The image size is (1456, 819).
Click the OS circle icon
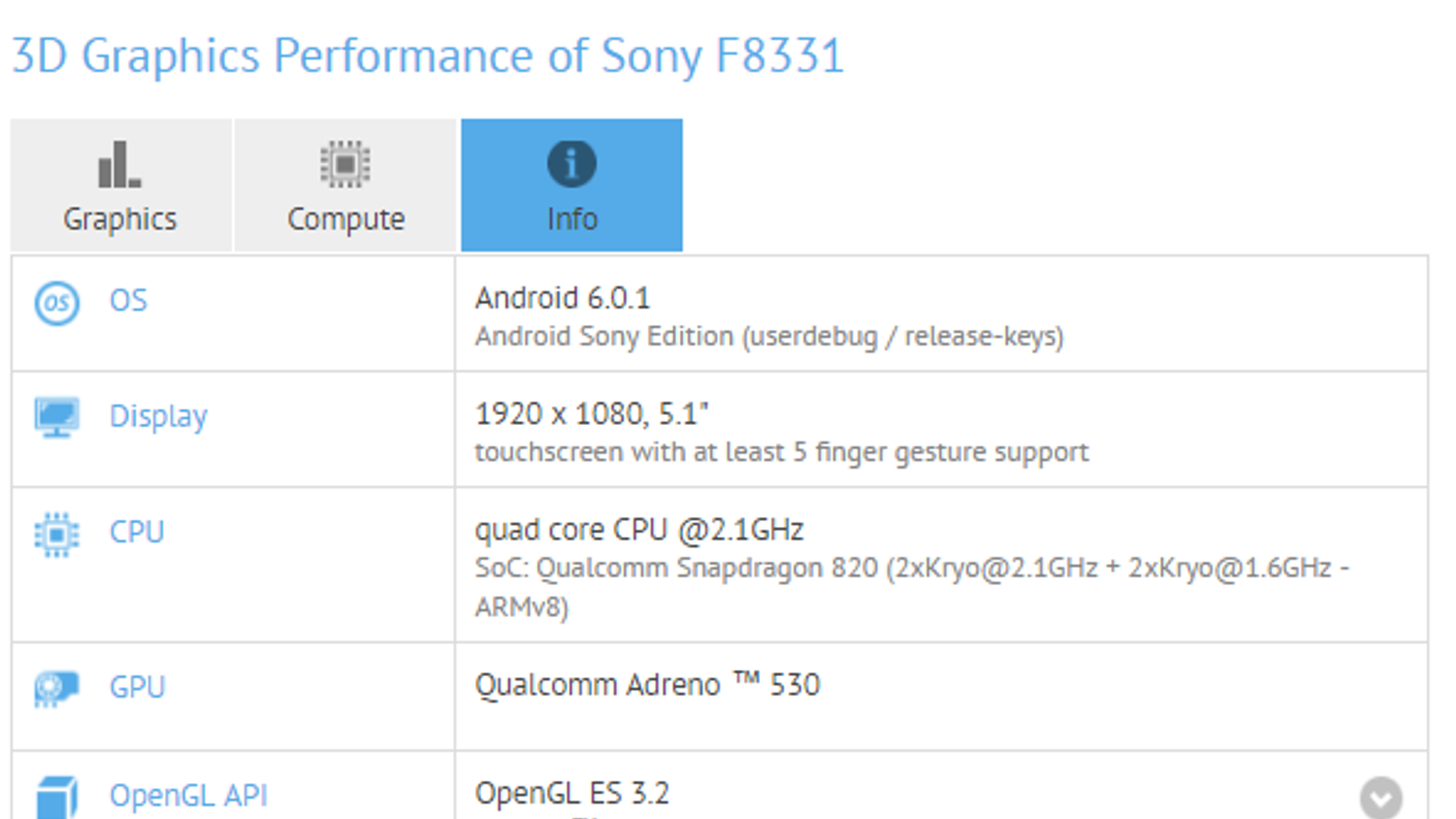56,303
